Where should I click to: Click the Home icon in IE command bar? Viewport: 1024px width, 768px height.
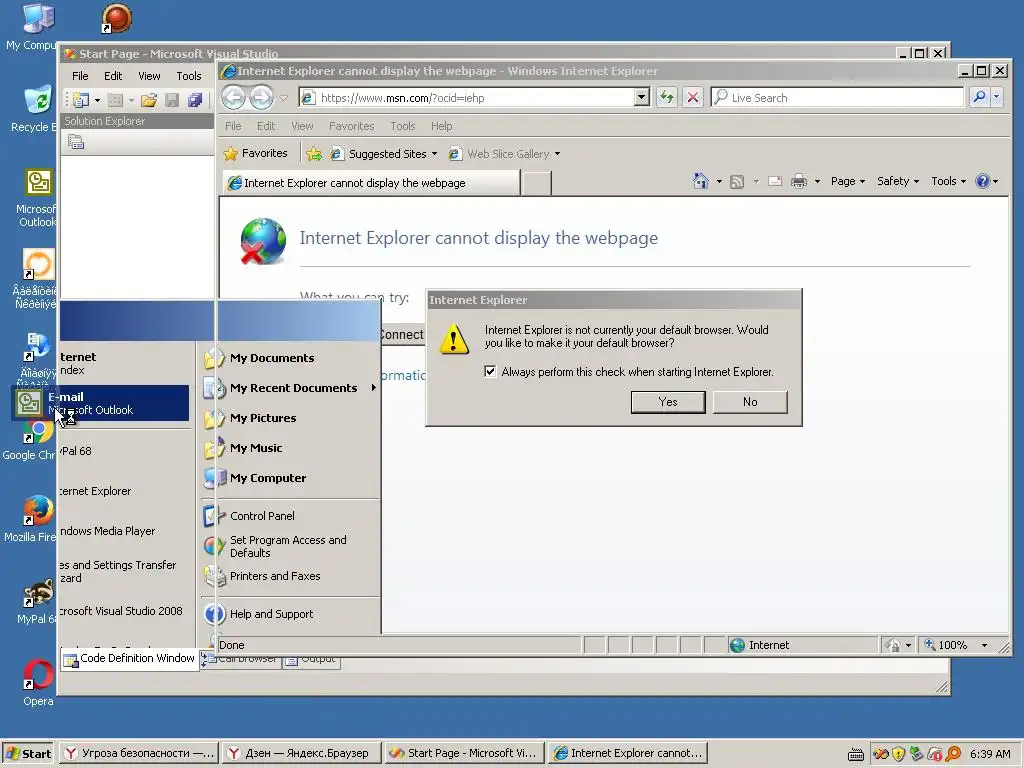[701, 182]
